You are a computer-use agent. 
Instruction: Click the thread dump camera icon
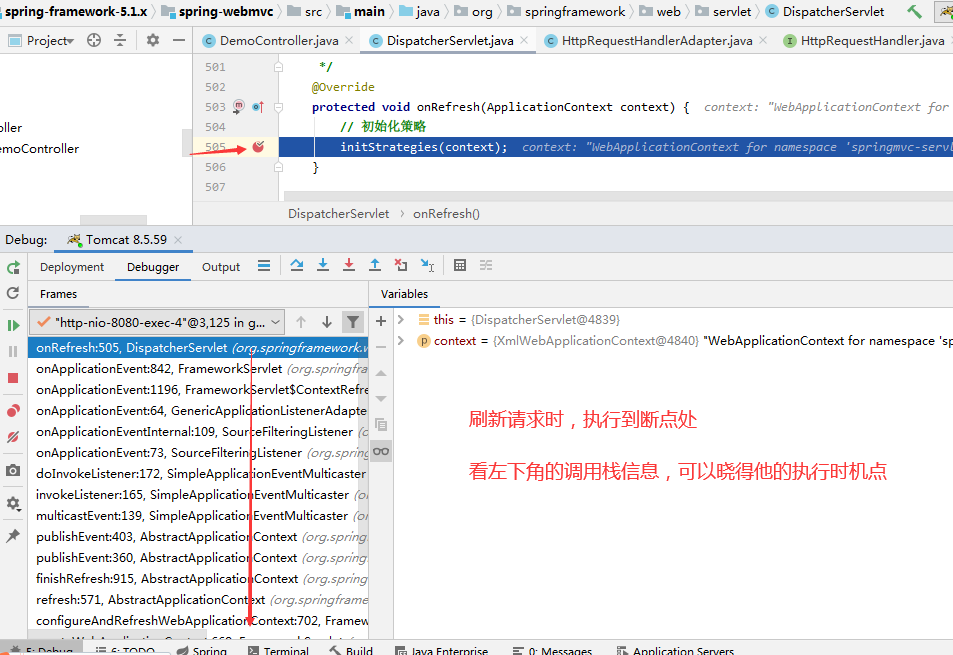pos(13,470)
